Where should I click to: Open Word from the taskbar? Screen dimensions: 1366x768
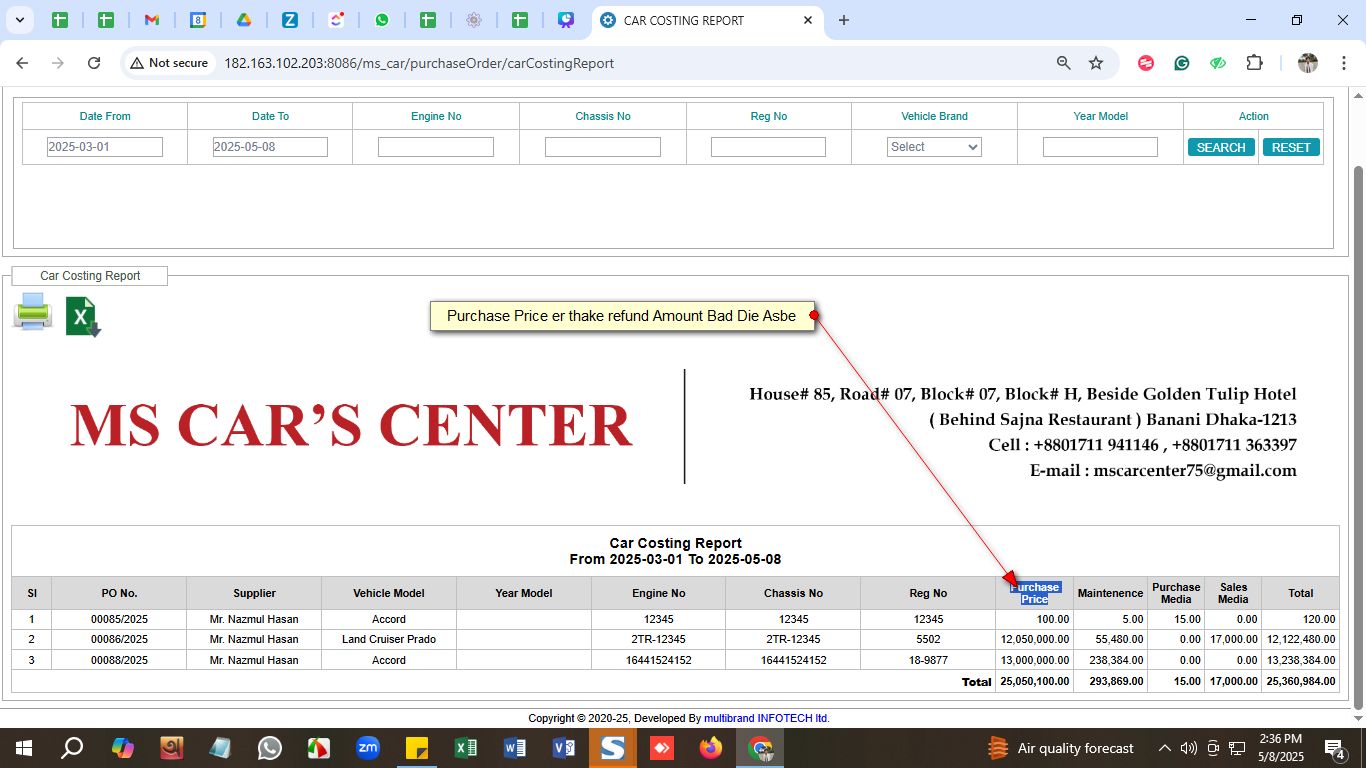click(515, 748)
